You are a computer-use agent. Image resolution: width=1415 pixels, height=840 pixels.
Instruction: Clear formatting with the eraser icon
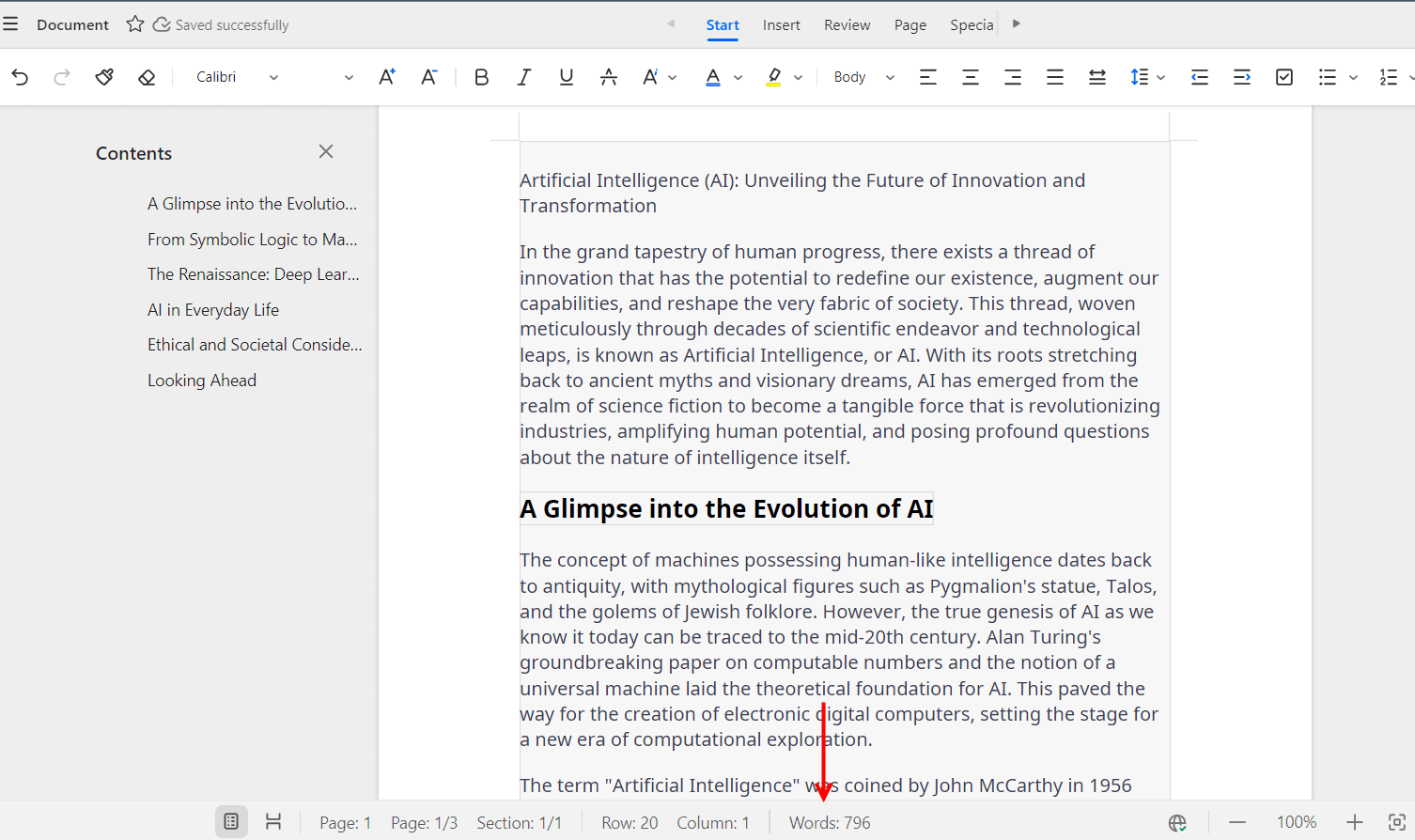(147, 77)
